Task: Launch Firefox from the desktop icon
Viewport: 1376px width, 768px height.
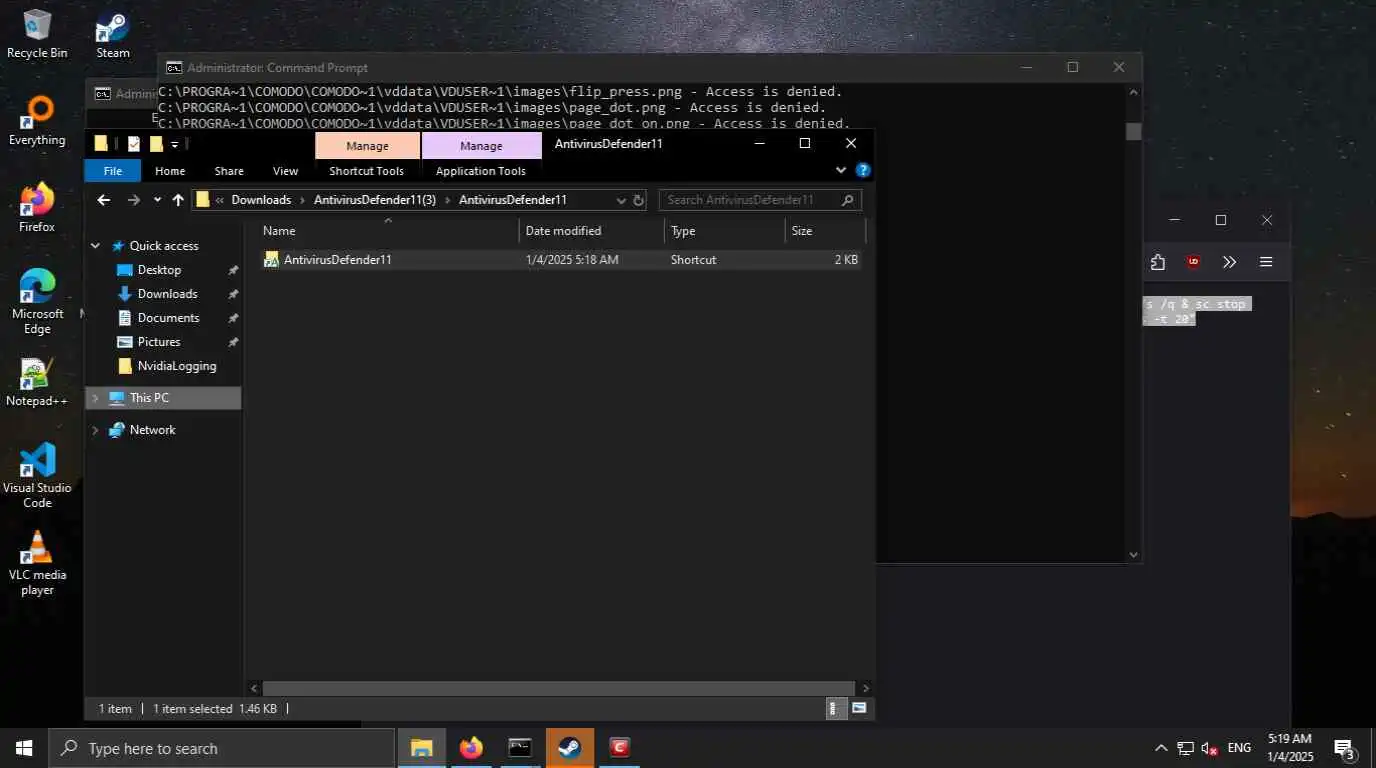Action: coord(37,208)
